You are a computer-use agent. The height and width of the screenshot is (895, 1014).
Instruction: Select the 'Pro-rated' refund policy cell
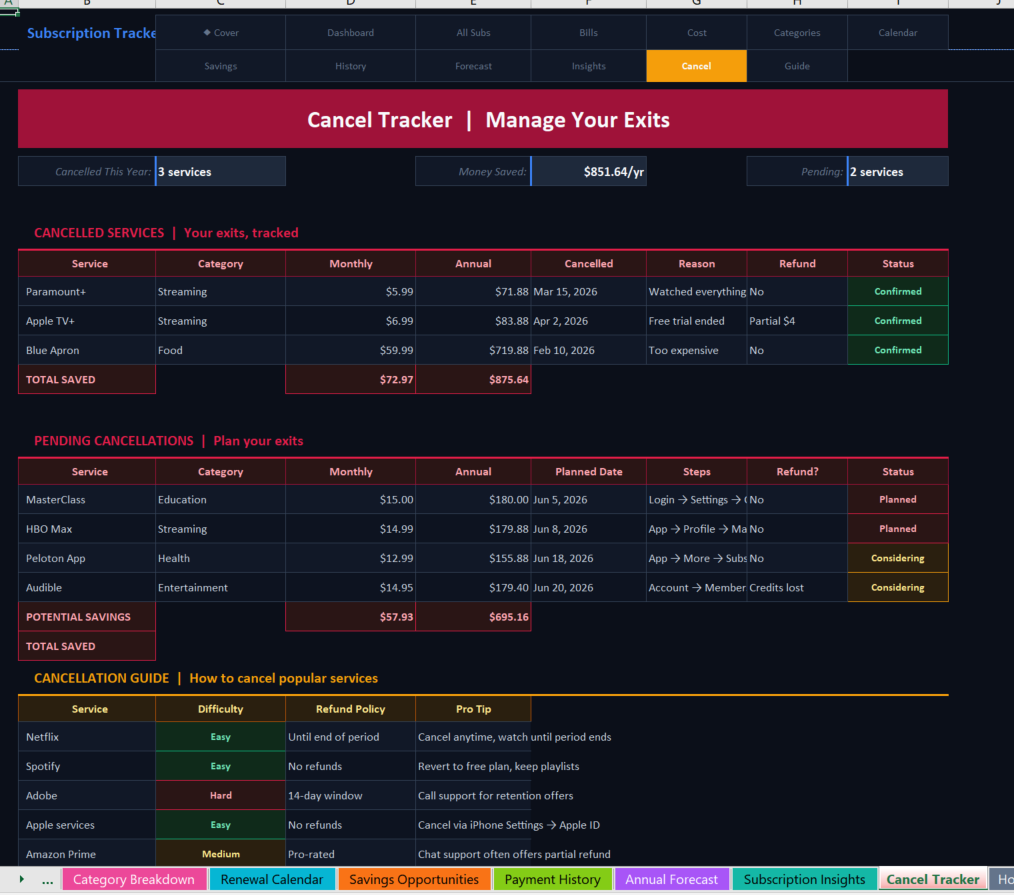(351, 854)
